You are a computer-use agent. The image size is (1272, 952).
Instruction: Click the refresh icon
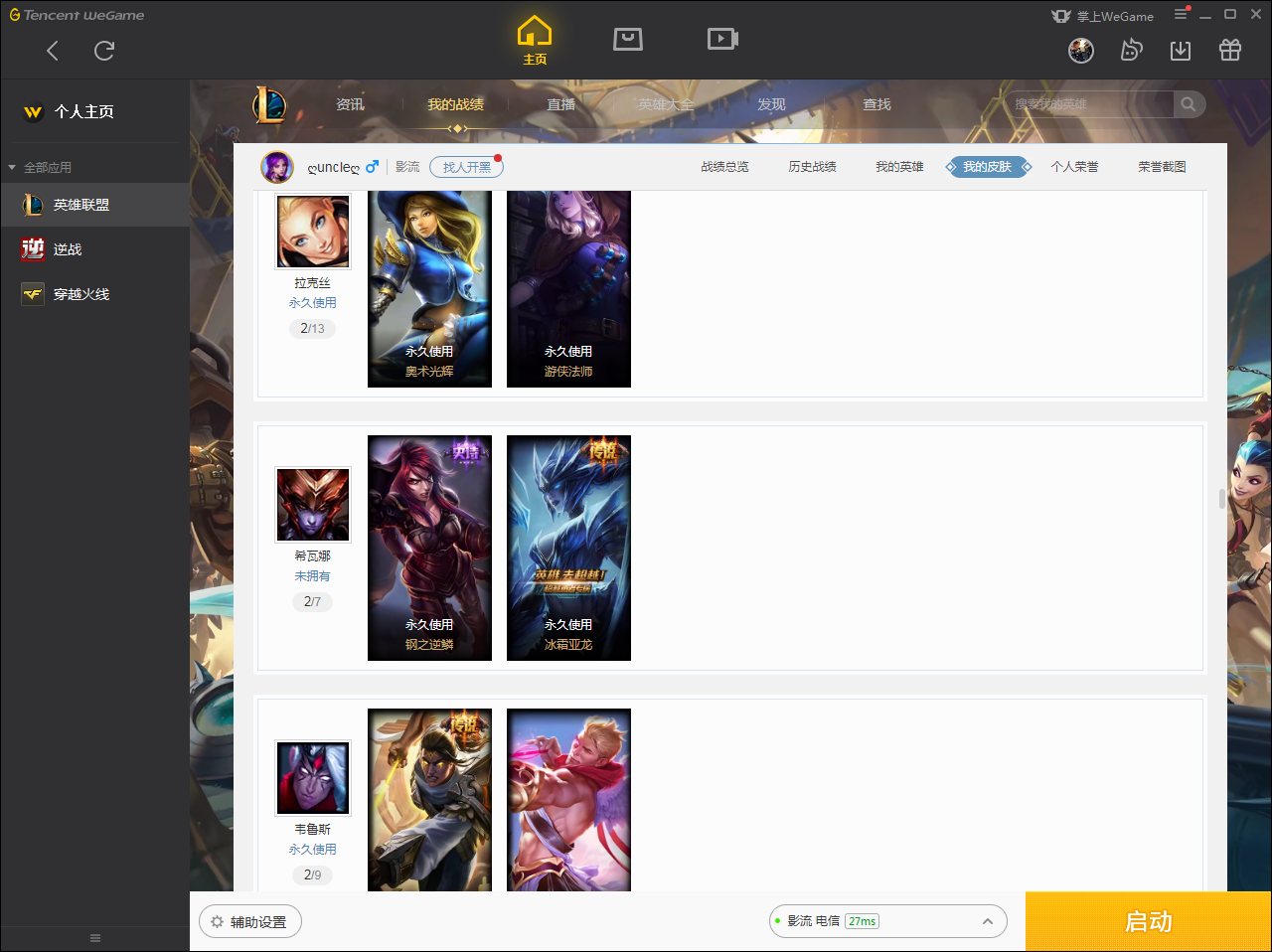point(104,51)
